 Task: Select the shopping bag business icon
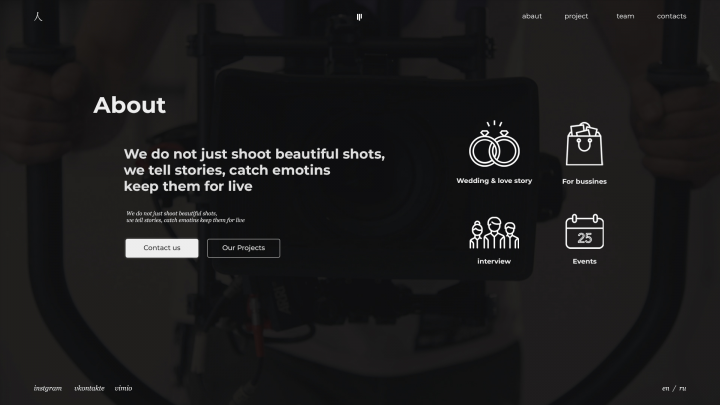tap(584, 144)
